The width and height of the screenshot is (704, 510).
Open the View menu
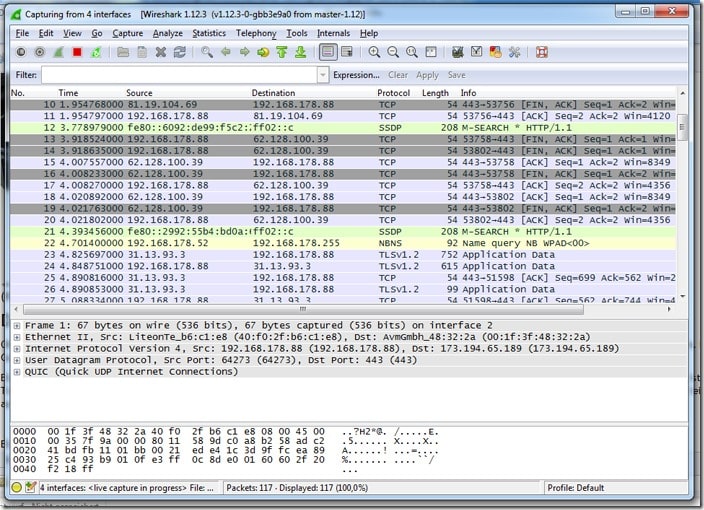(72, 33)
